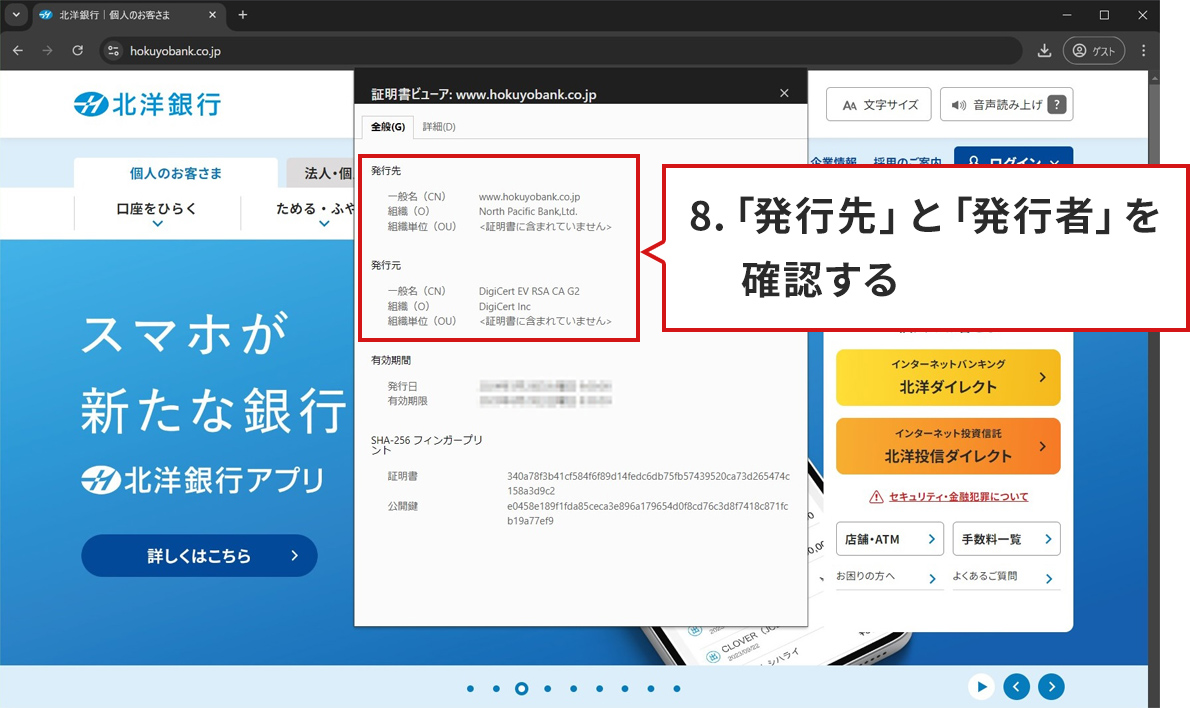
Task: Select the eighth carousel dot
Action: coord(651,689)
